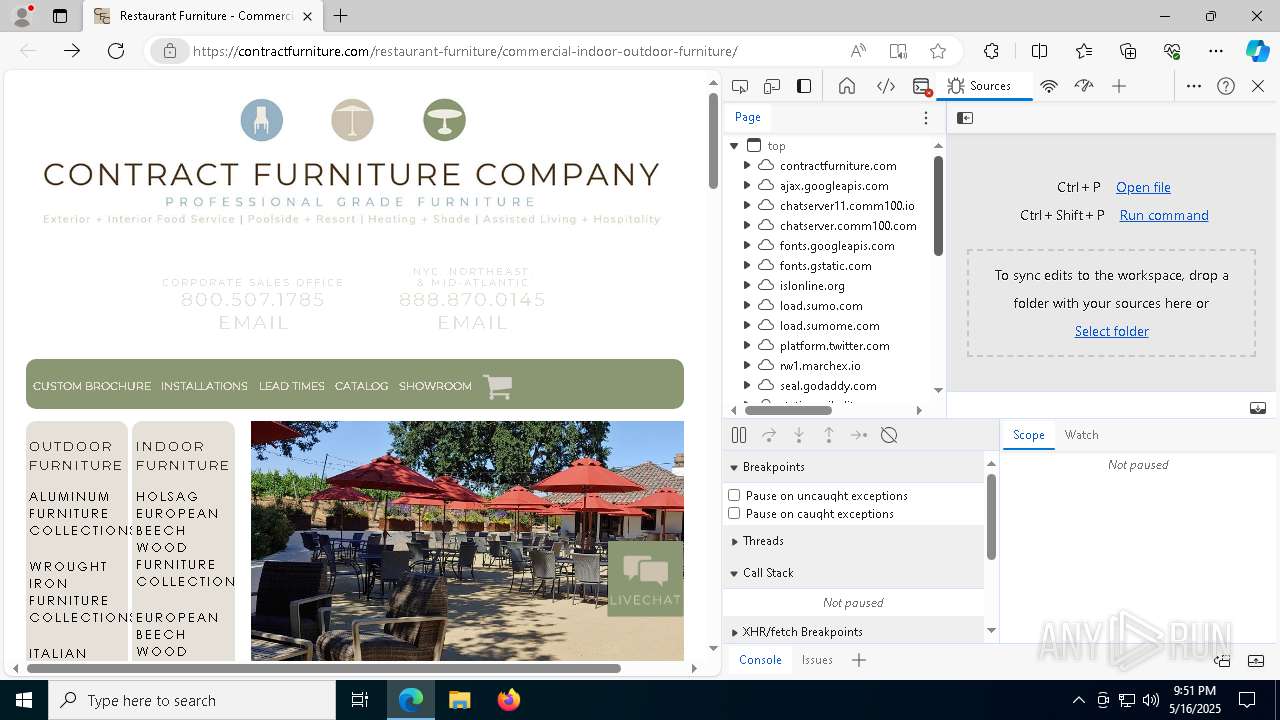Open the Console tool with error badge
The image size is (1280, 720).
(922, 86)
